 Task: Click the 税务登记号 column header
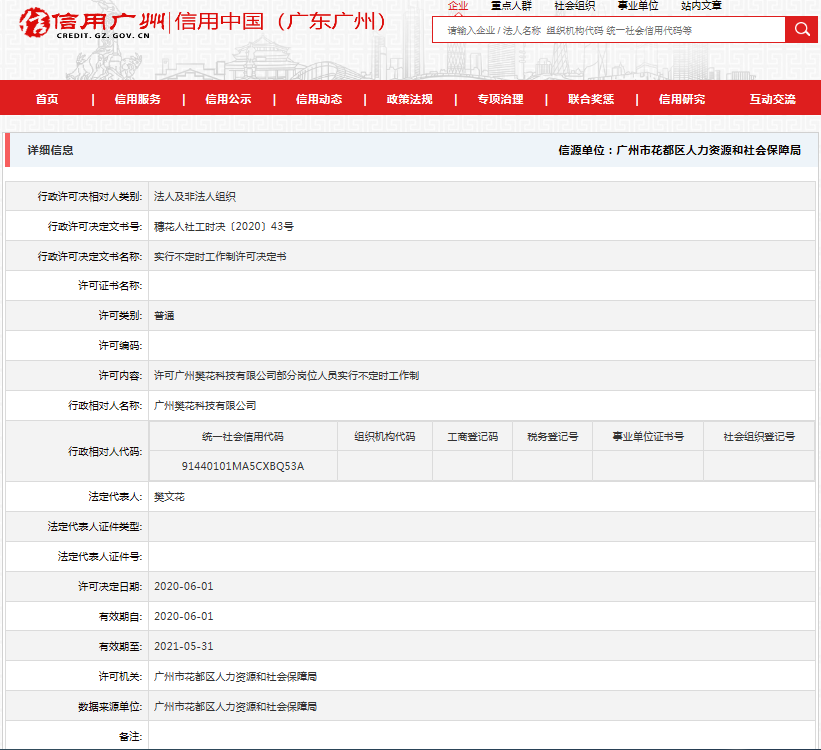552,437
